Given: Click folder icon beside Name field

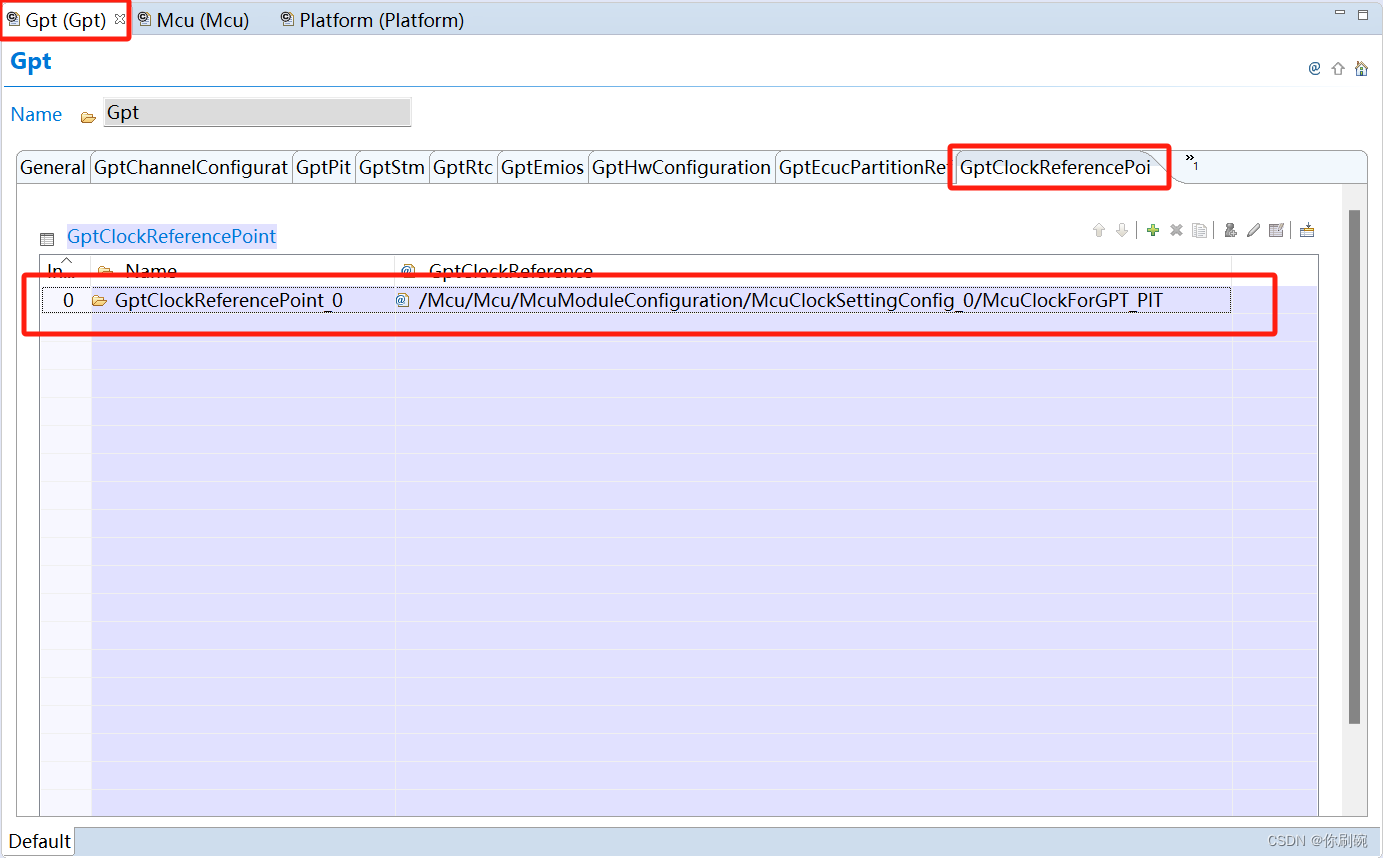Looking at the screenshot, I should (88, 116).
